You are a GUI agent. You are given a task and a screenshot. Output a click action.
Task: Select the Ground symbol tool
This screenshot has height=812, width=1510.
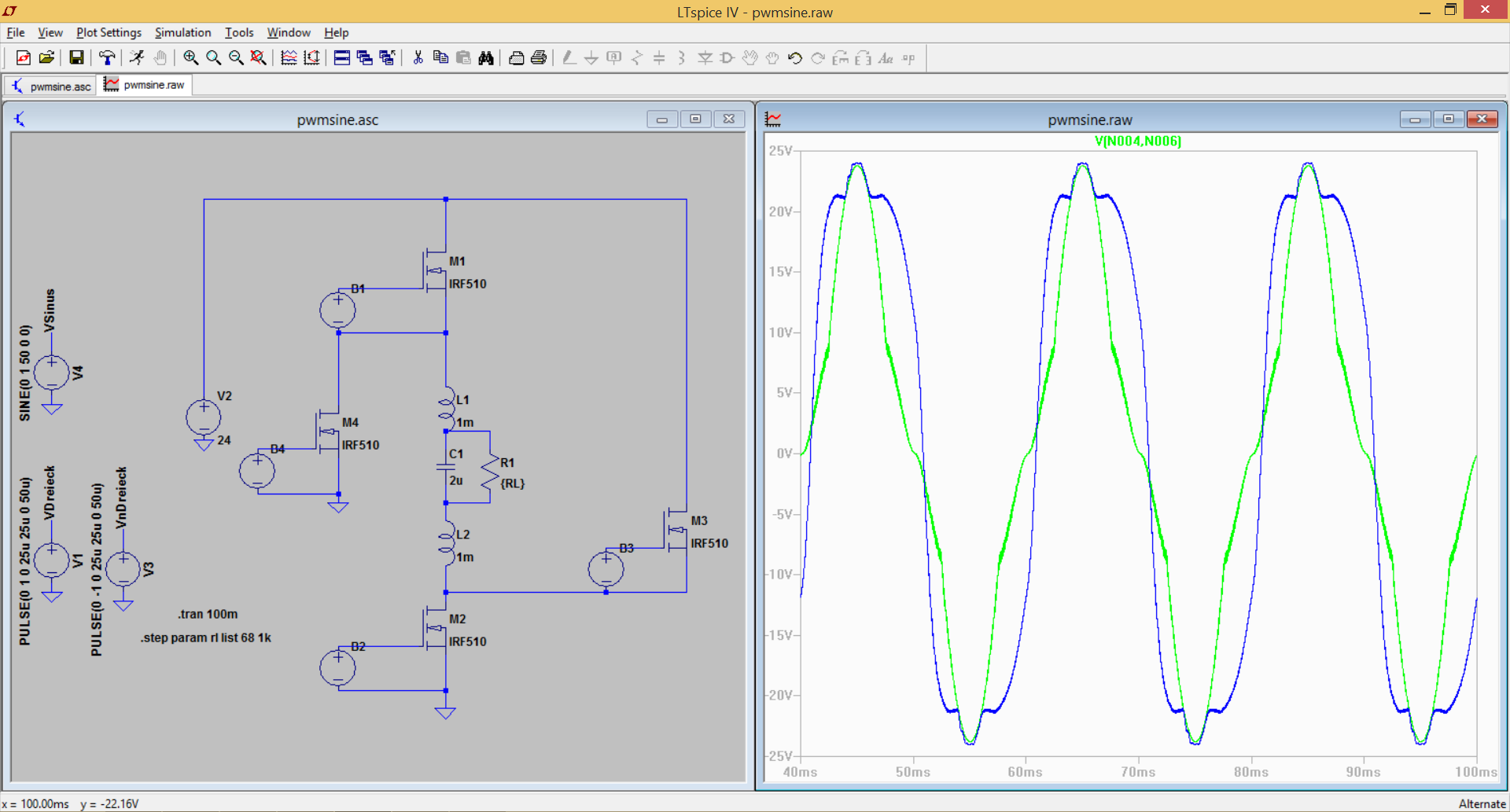coord(591,57)
